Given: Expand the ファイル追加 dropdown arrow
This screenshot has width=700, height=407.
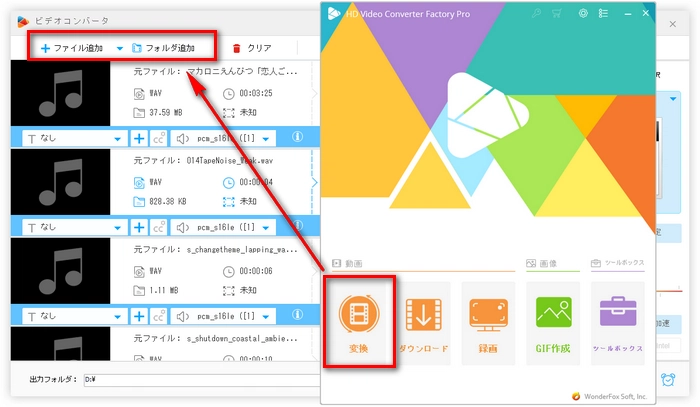Looking at the screenshot, I should pyautogui.click(x=119, y=48).
